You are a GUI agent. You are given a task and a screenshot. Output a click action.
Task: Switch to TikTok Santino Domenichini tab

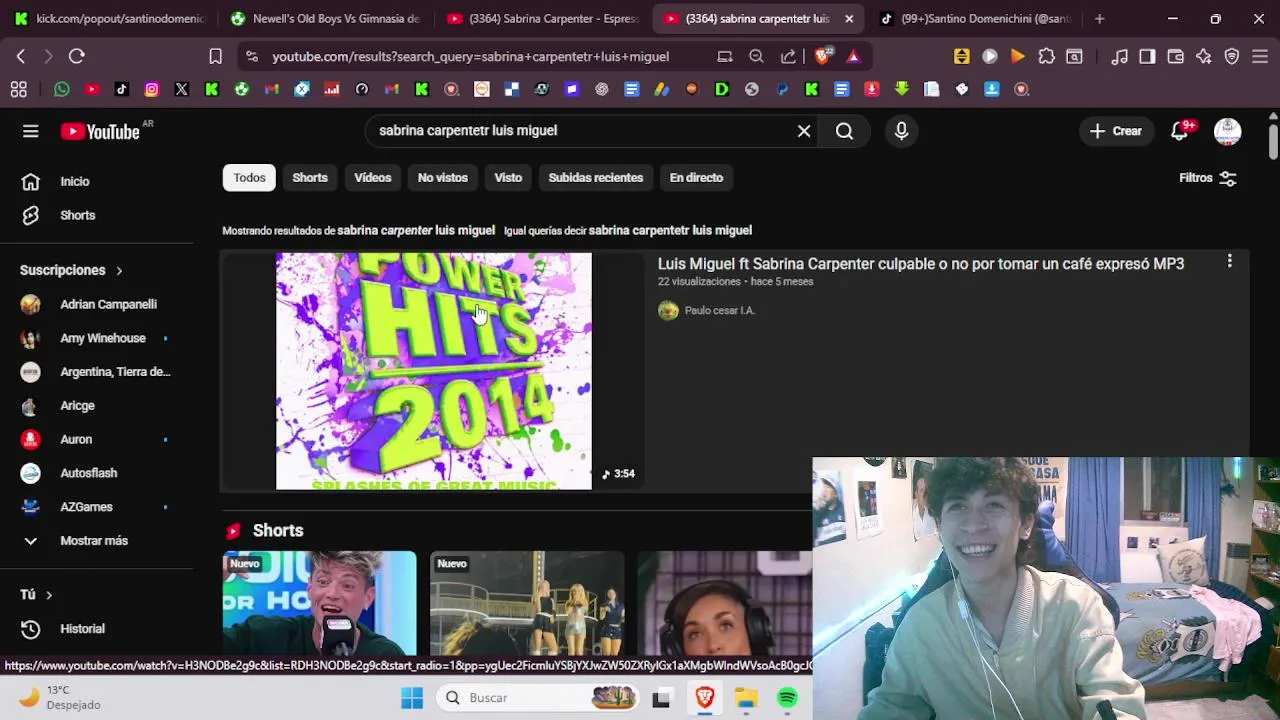[x=976, y=19]
